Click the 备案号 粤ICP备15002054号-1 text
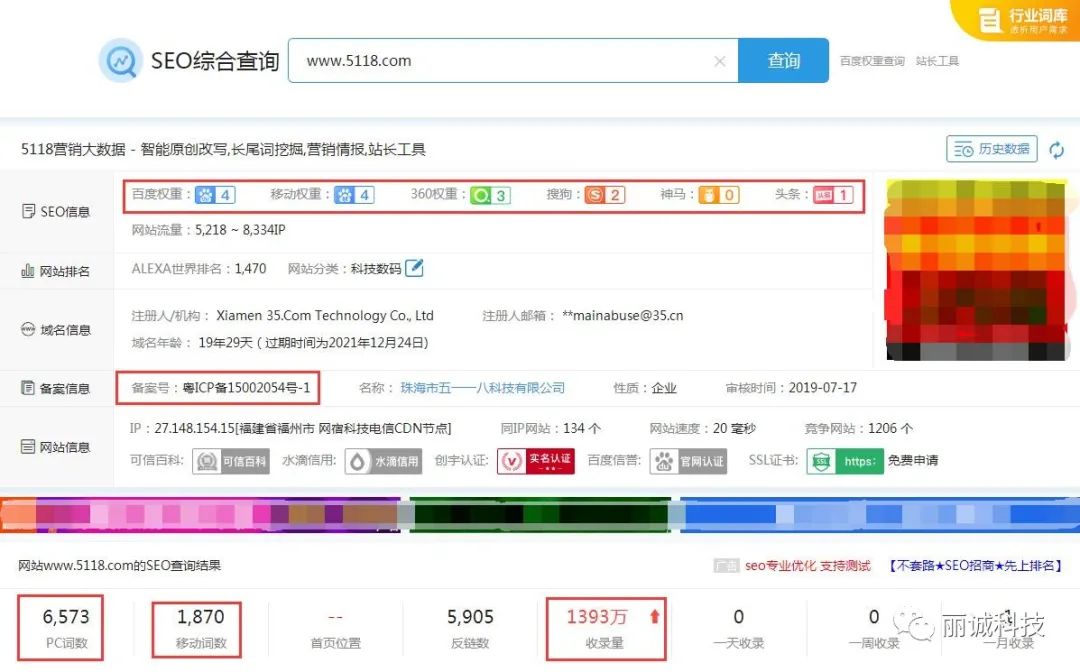This screenshot has height=672, width=1080. (x=220, y=388)
